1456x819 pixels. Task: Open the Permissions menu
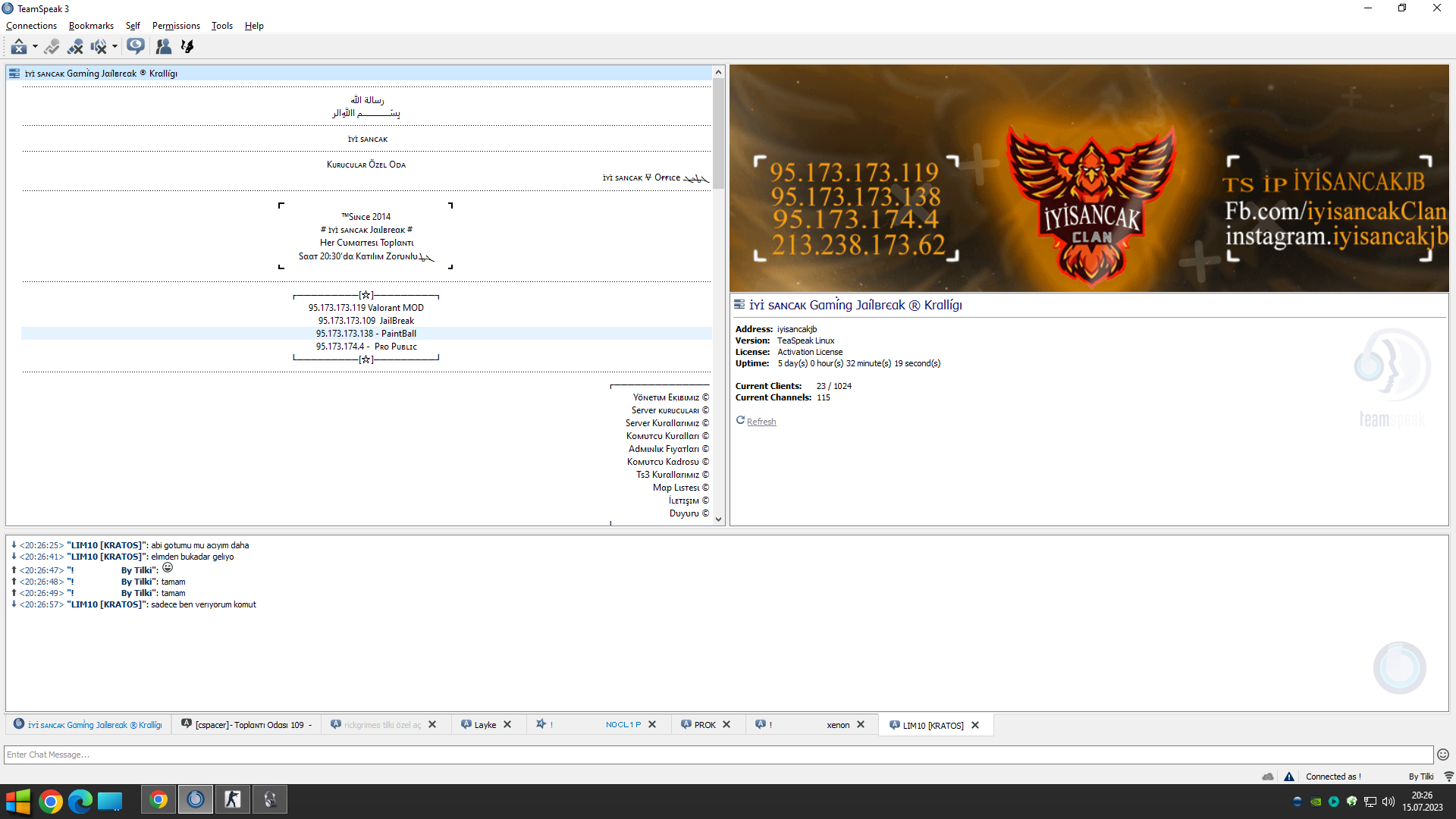(x=176, y=26)
